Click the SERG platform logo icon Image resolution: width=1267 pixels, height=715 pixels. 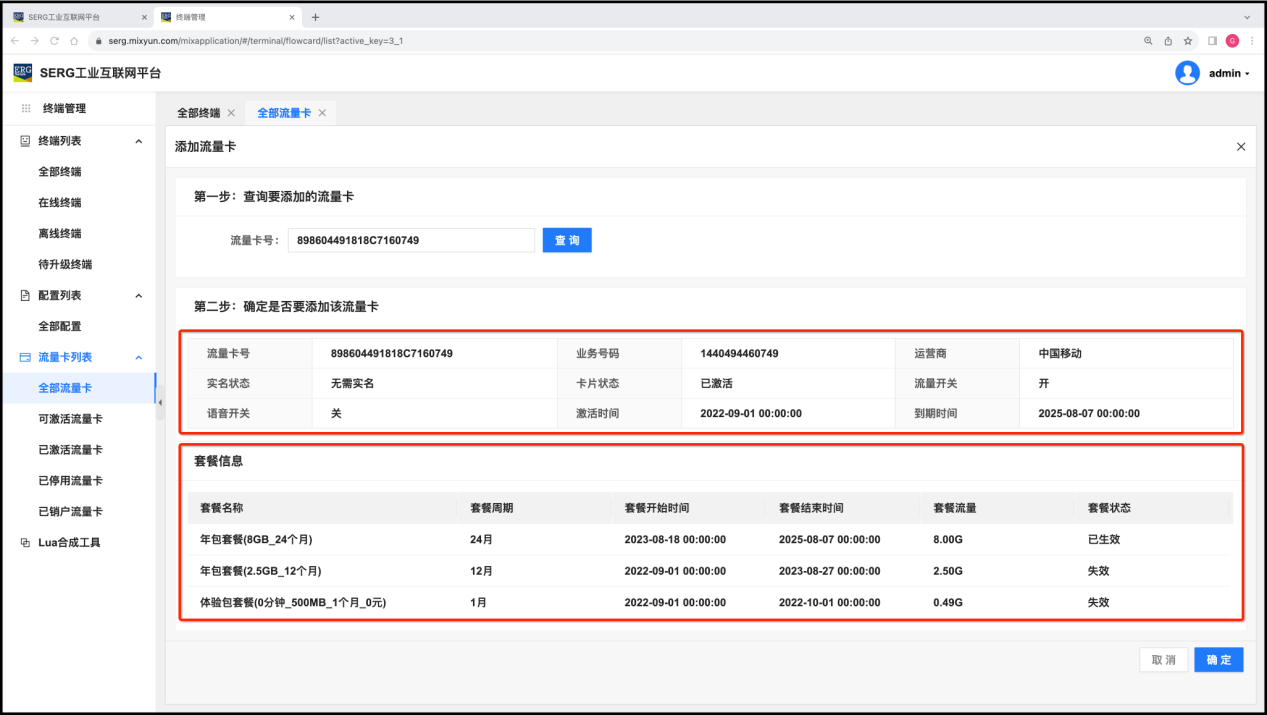point(22,73)
